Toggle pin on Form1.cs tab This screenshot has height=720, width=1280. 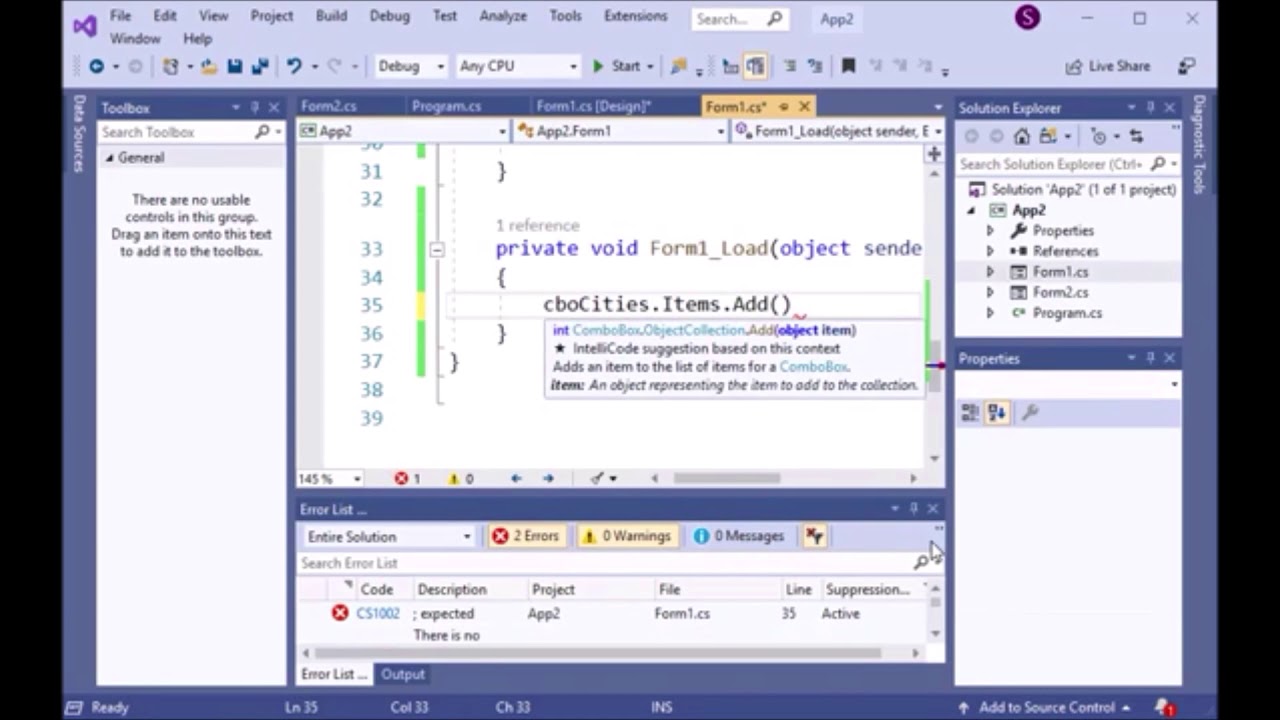pos(784,107)
